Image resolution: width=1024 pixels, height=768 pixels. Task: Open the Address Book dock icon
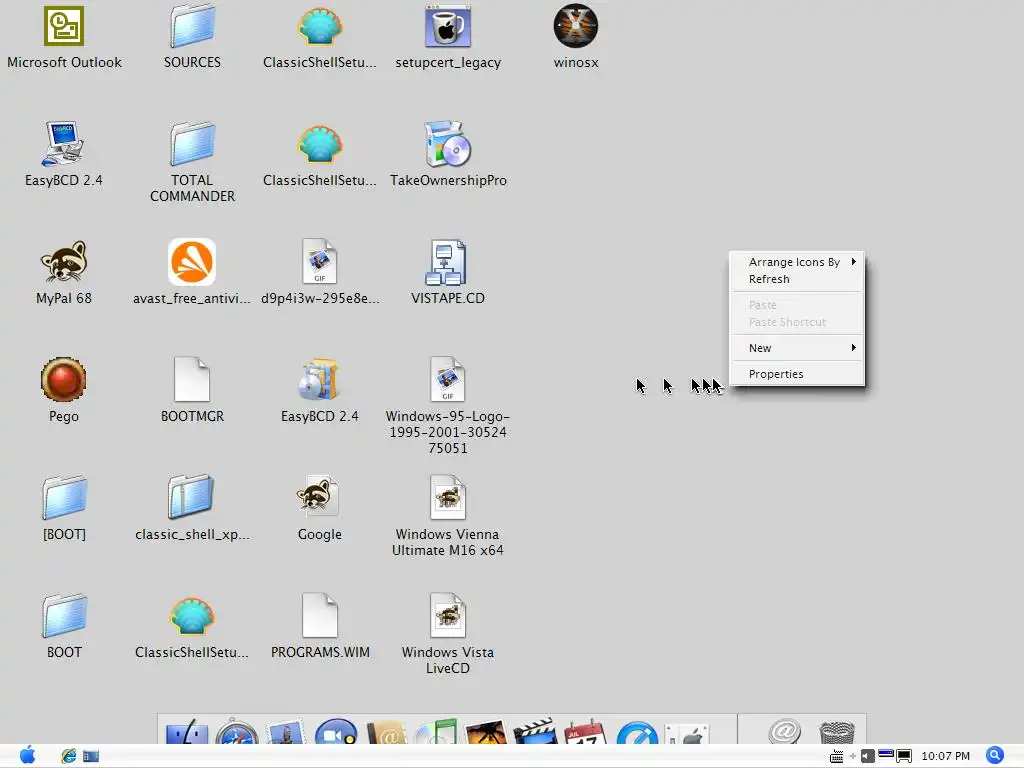click(x=386, y=733)
